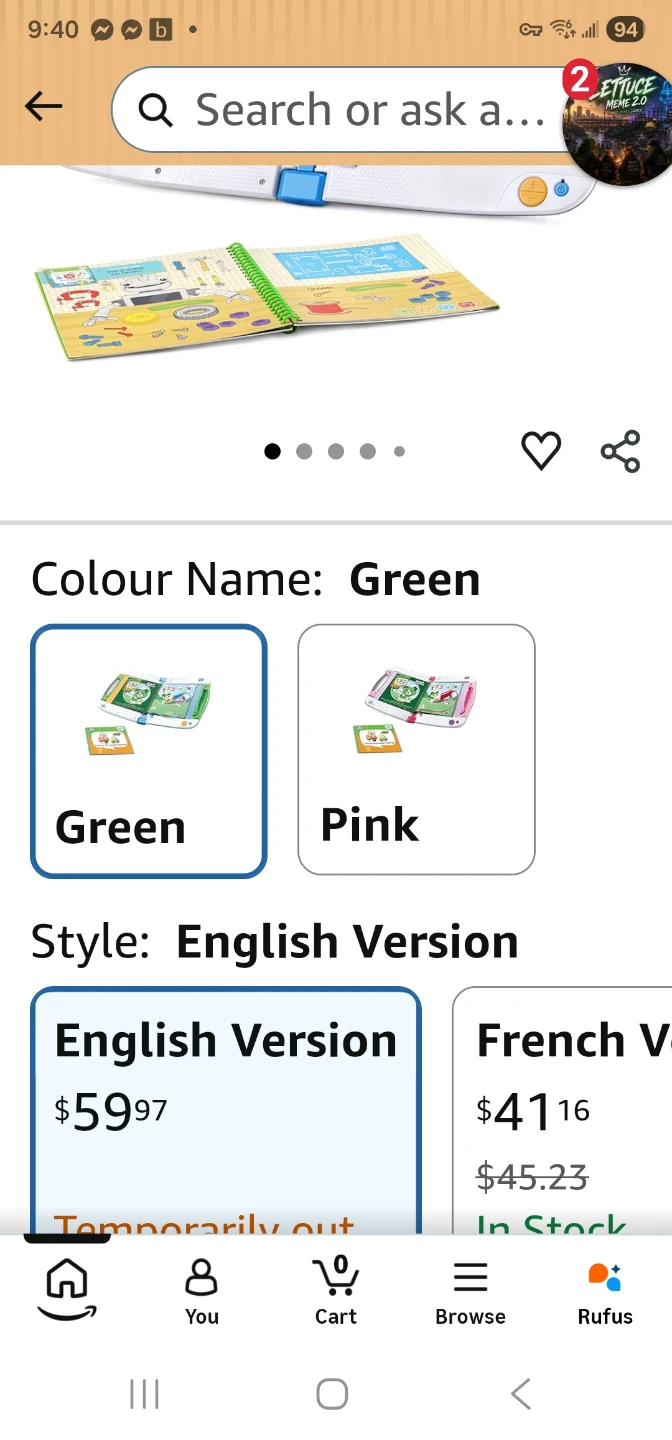Screen dimensions: 672x1440
Task: Choose the English Version style card
Action: [226, 1110]
